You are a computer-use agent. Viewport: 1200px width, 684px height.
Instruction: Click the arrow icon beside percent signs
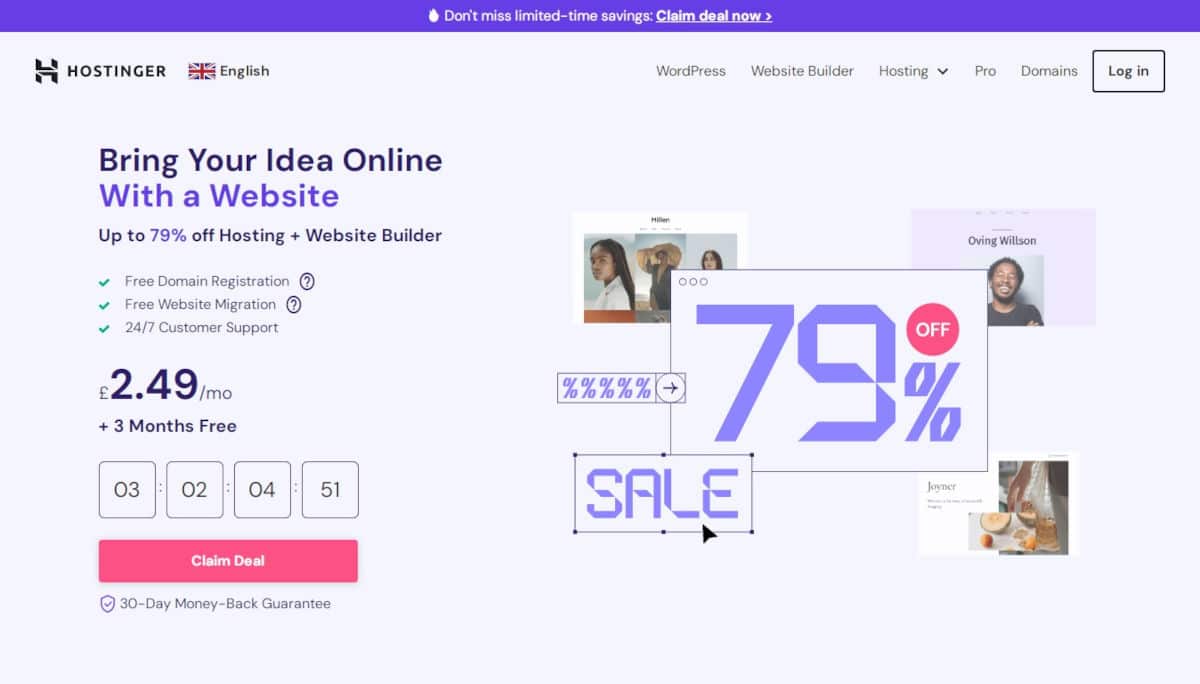(671, 388)
